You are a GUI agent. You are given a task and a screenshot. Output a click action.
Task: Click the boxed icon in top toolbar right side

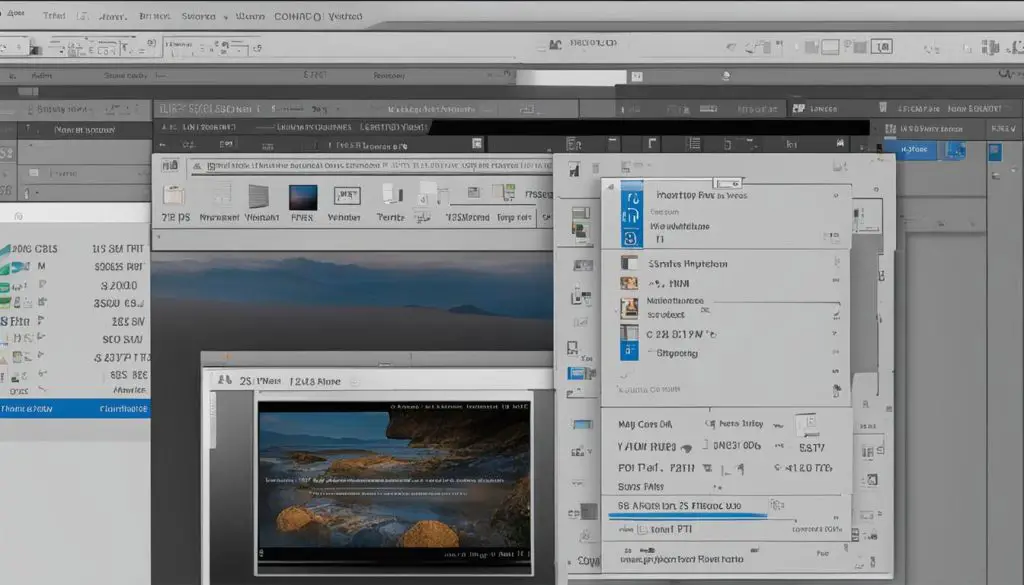coord(882,47)
